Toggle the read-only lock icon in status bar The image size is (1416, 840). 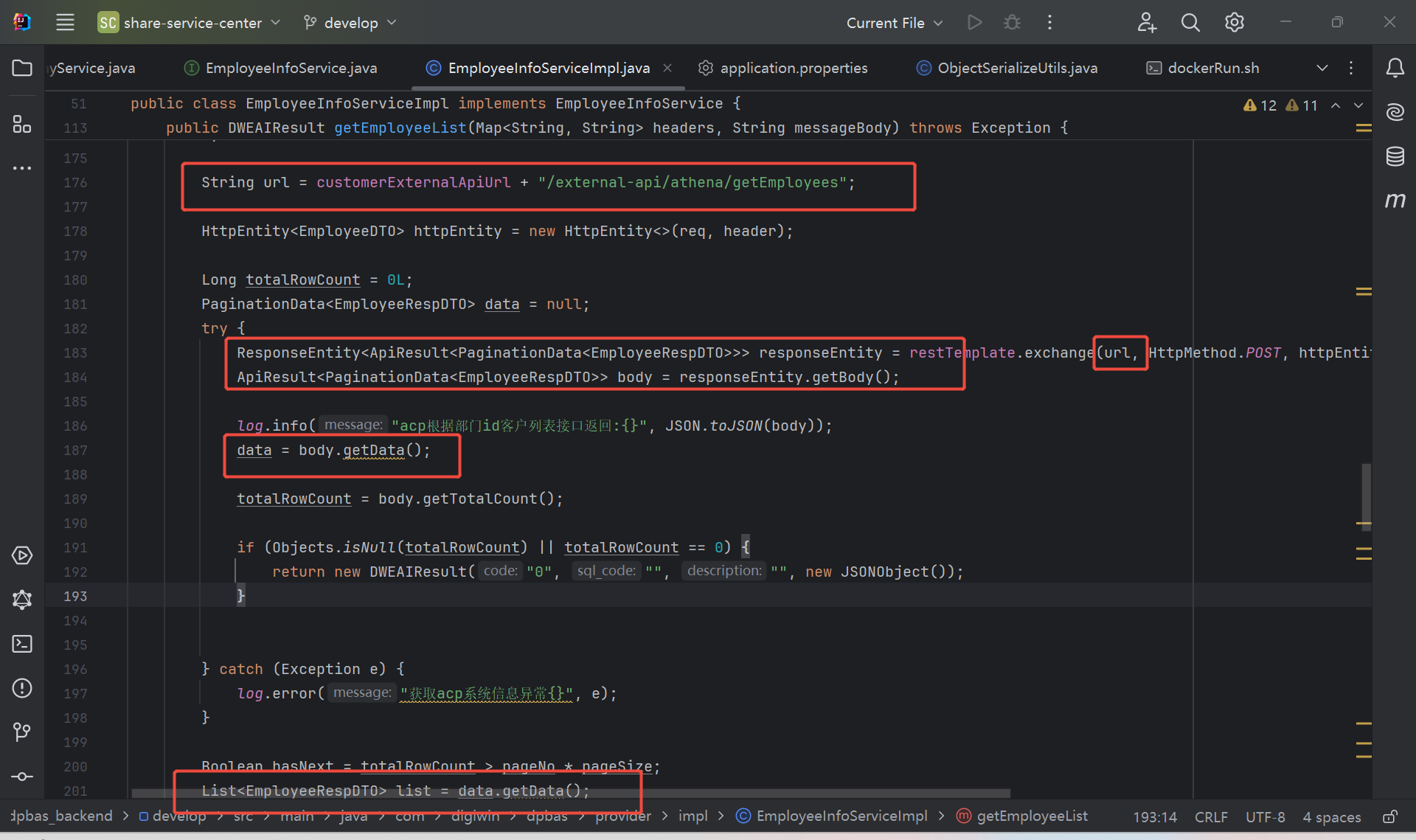click(1389, 816)
